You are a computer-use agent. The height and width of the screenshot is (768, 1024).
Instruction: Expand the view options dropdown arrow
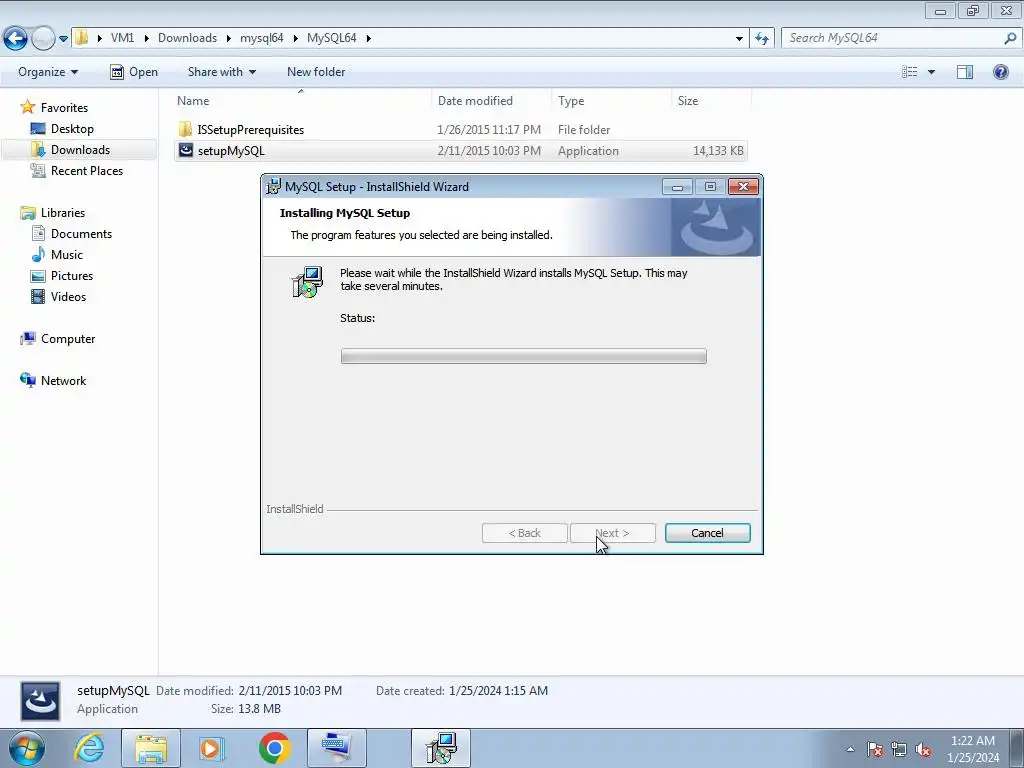click(931, 72)
